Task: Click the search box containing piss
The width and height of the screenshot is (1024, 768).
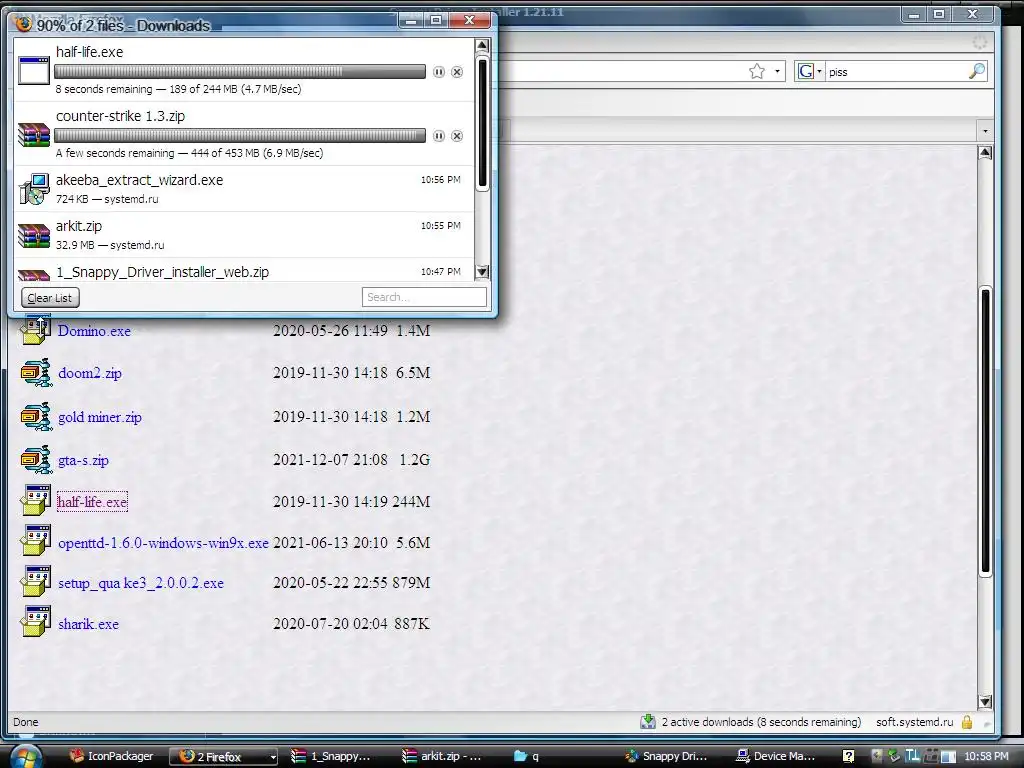Action: click(897, 72)
